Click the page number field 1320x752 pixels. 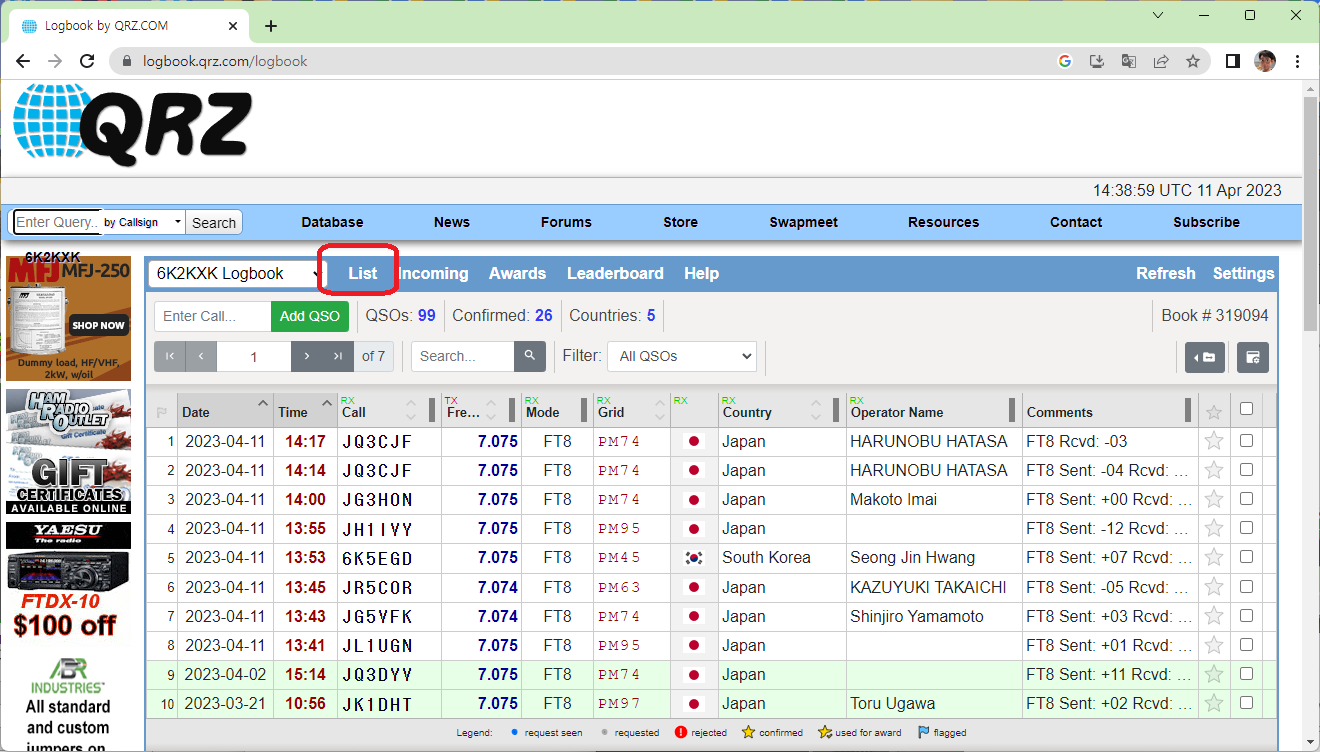pyautogui.click(x=254, y=356)
